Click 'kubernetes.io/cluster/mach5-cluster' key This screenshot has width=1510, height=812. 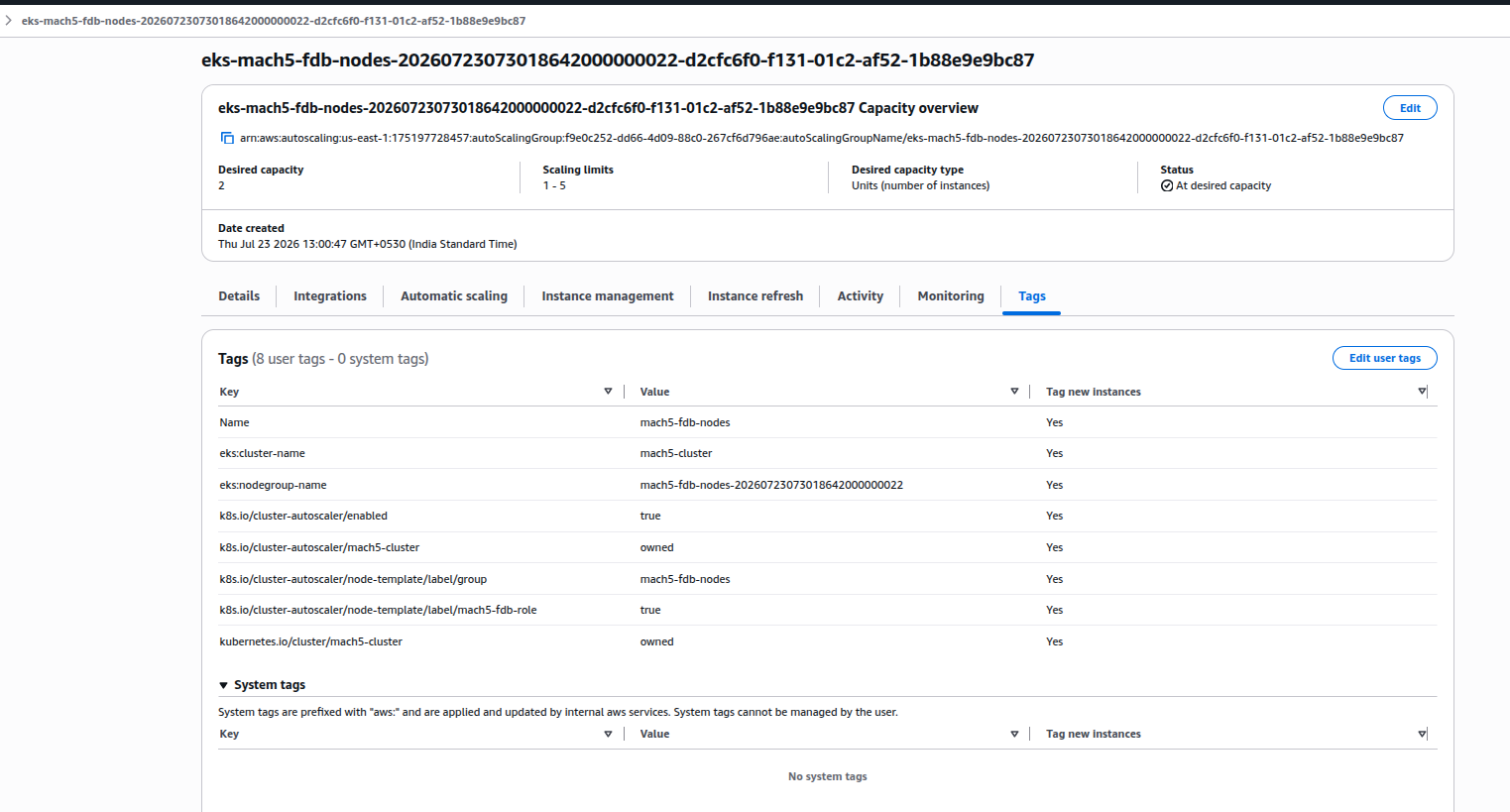point(310,641)
